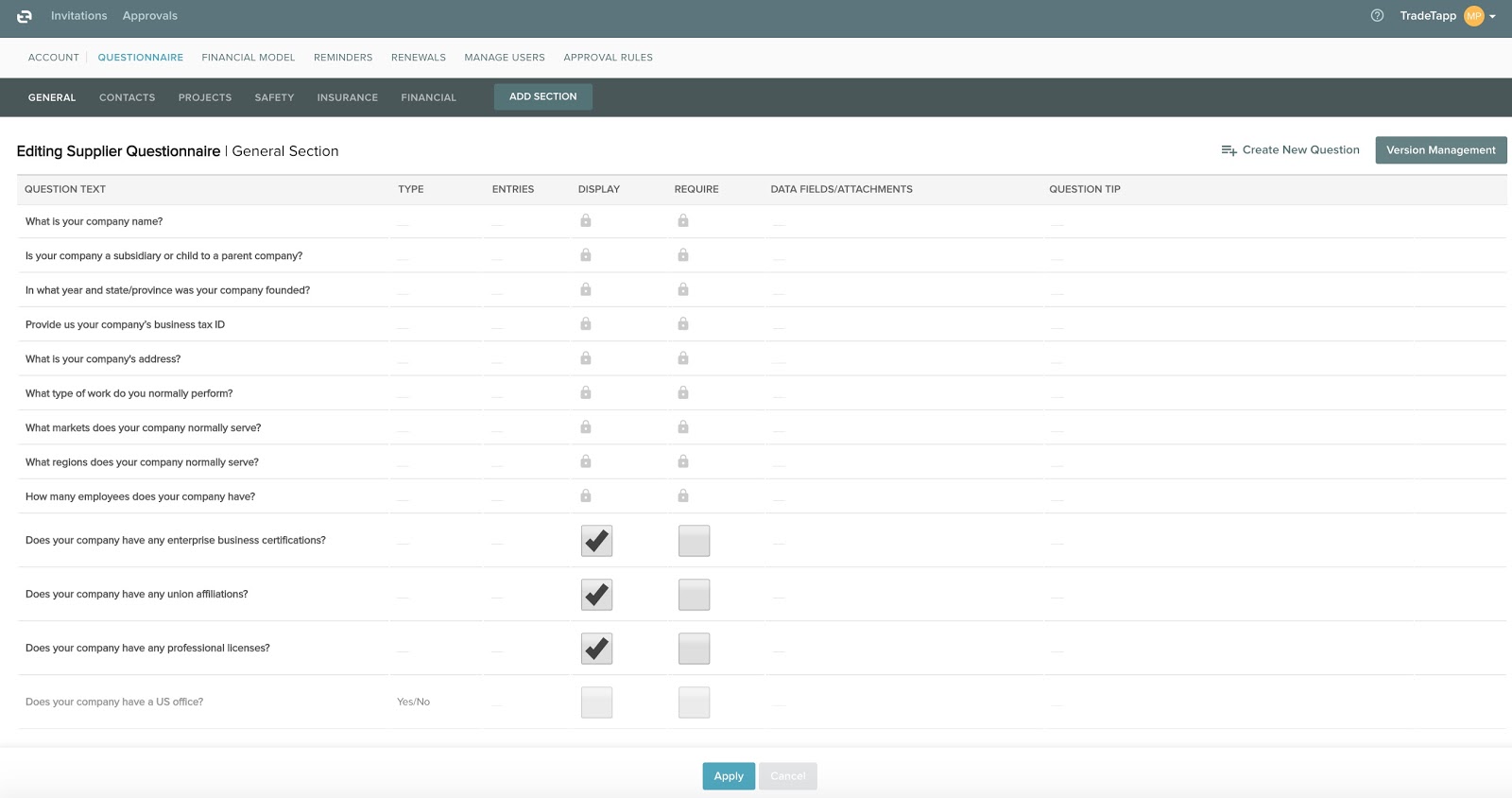Open the help question mark icon
The height and width of the screenshot is (798, 1512).
pyautogui.click(x=1377, y=16)
